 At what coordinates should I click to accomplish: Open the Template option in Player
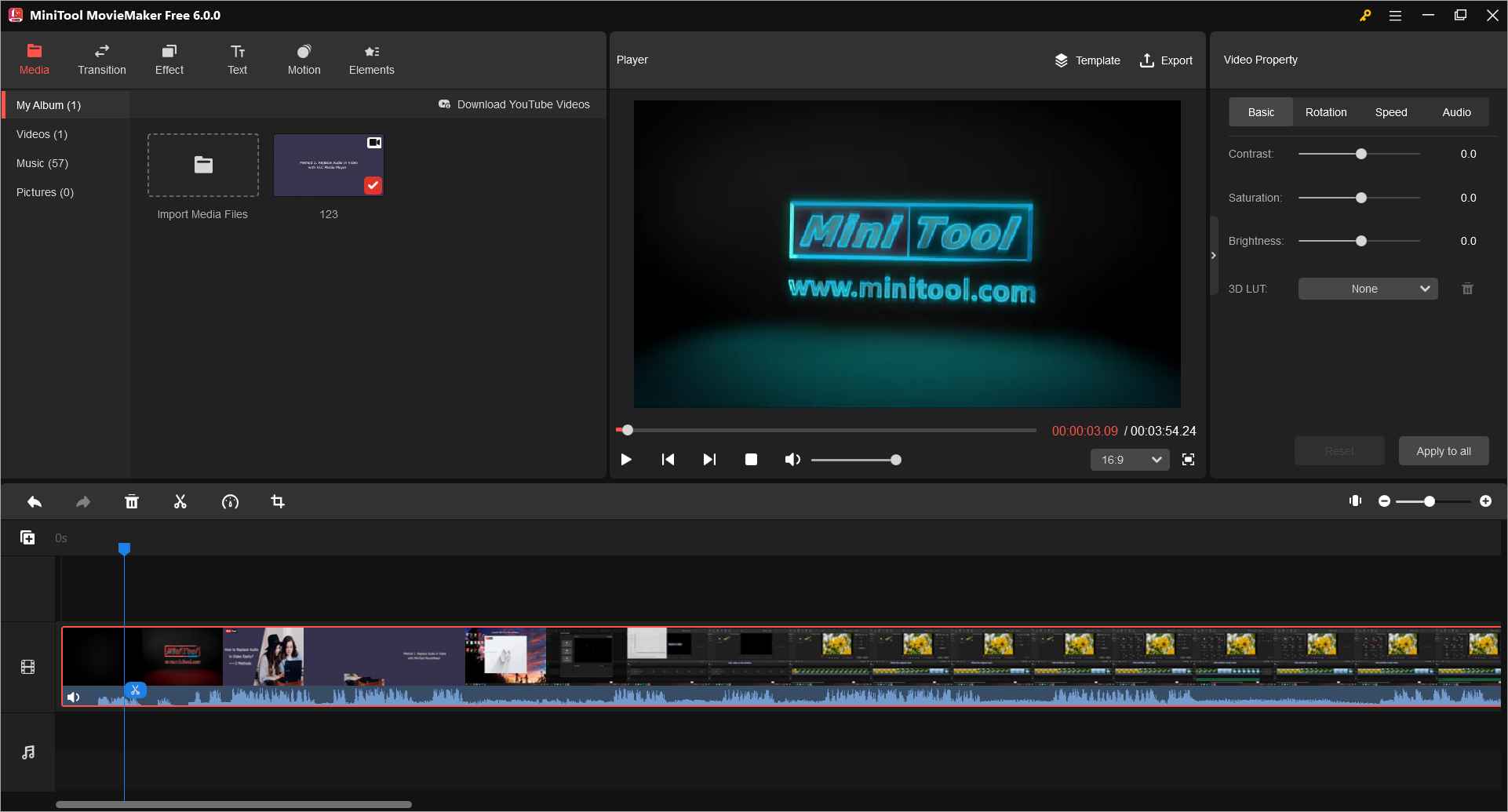click(x=1087, y=60)
